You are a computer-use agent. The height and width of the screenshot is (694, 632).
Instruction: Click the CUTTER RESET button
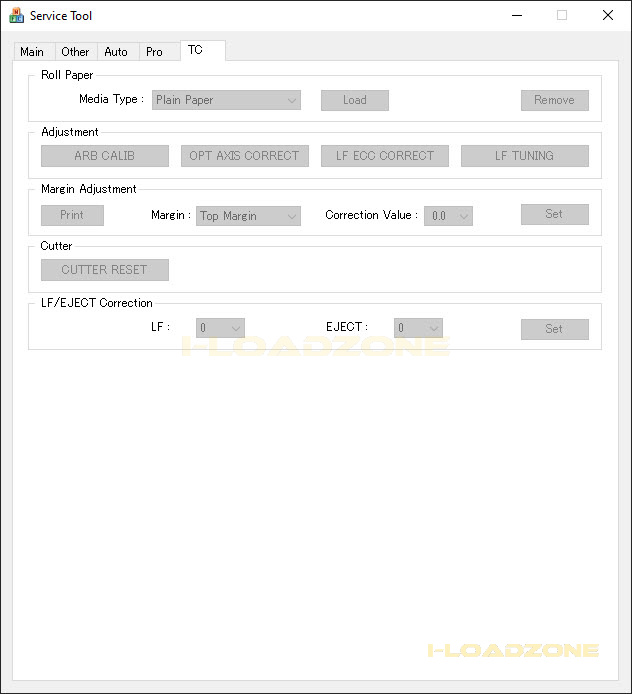[105, 270]
